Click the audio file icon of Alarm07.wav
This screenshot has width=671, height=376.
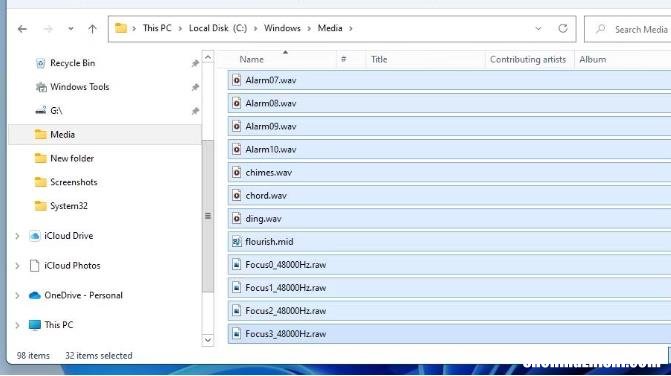(x=236, y=80)
